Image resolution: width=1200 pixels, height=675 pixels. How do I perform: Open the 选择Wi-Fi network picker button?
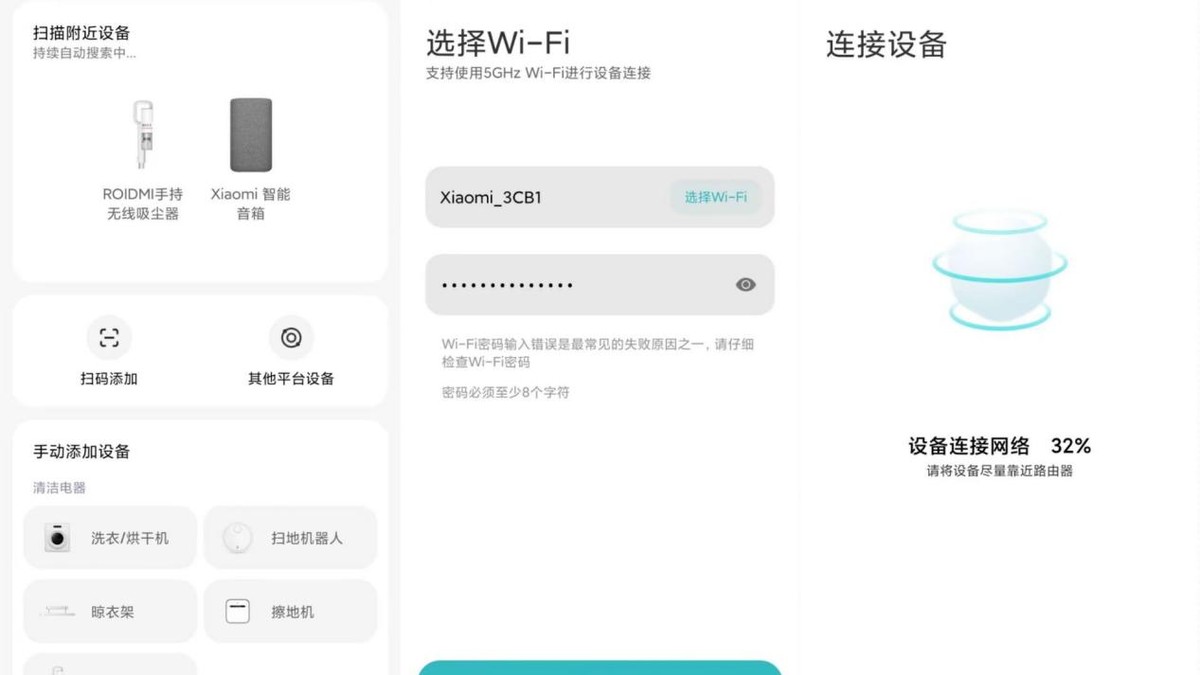pyautogui.click(x=715, y=197)
